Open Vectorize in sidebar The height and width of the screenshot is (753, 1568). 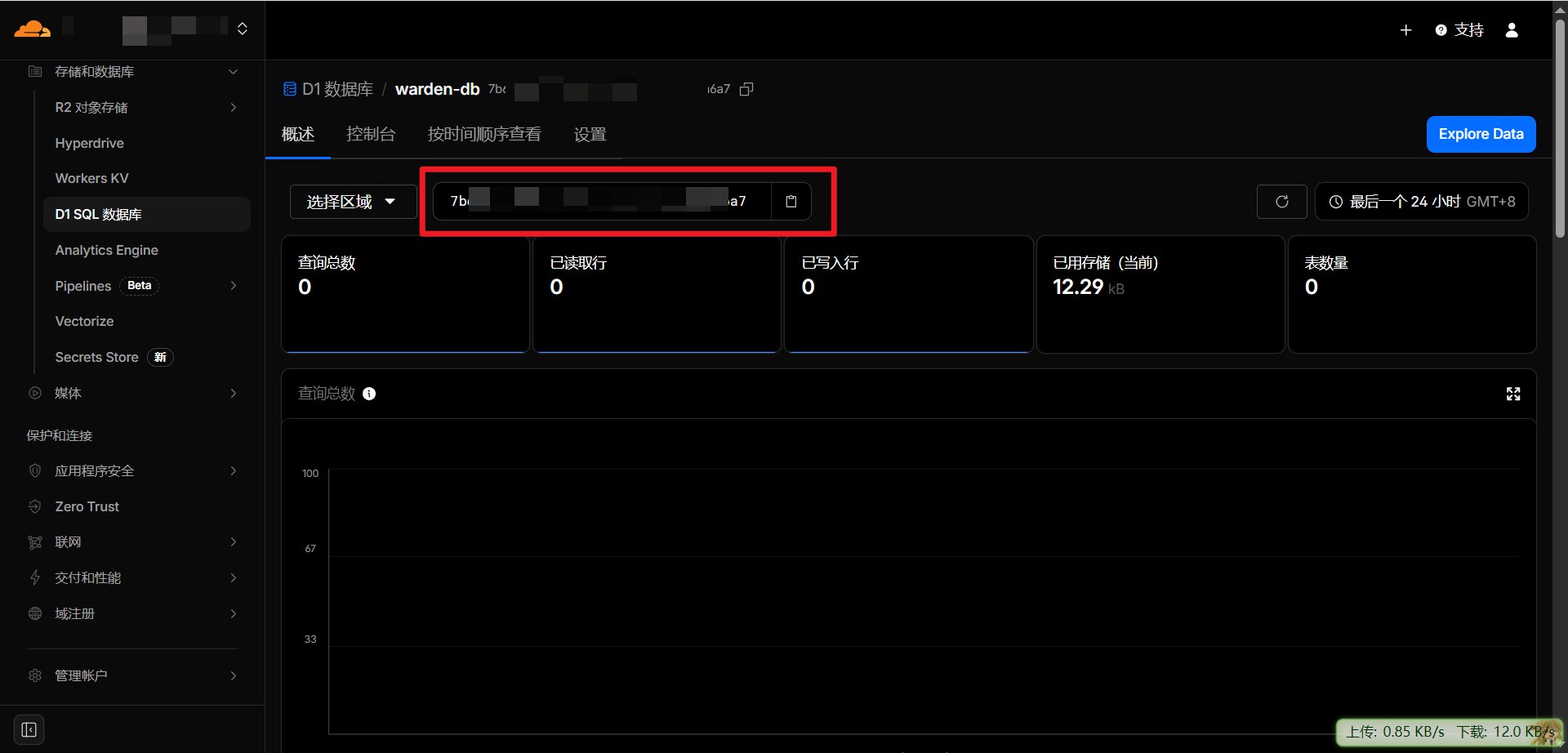84,321
